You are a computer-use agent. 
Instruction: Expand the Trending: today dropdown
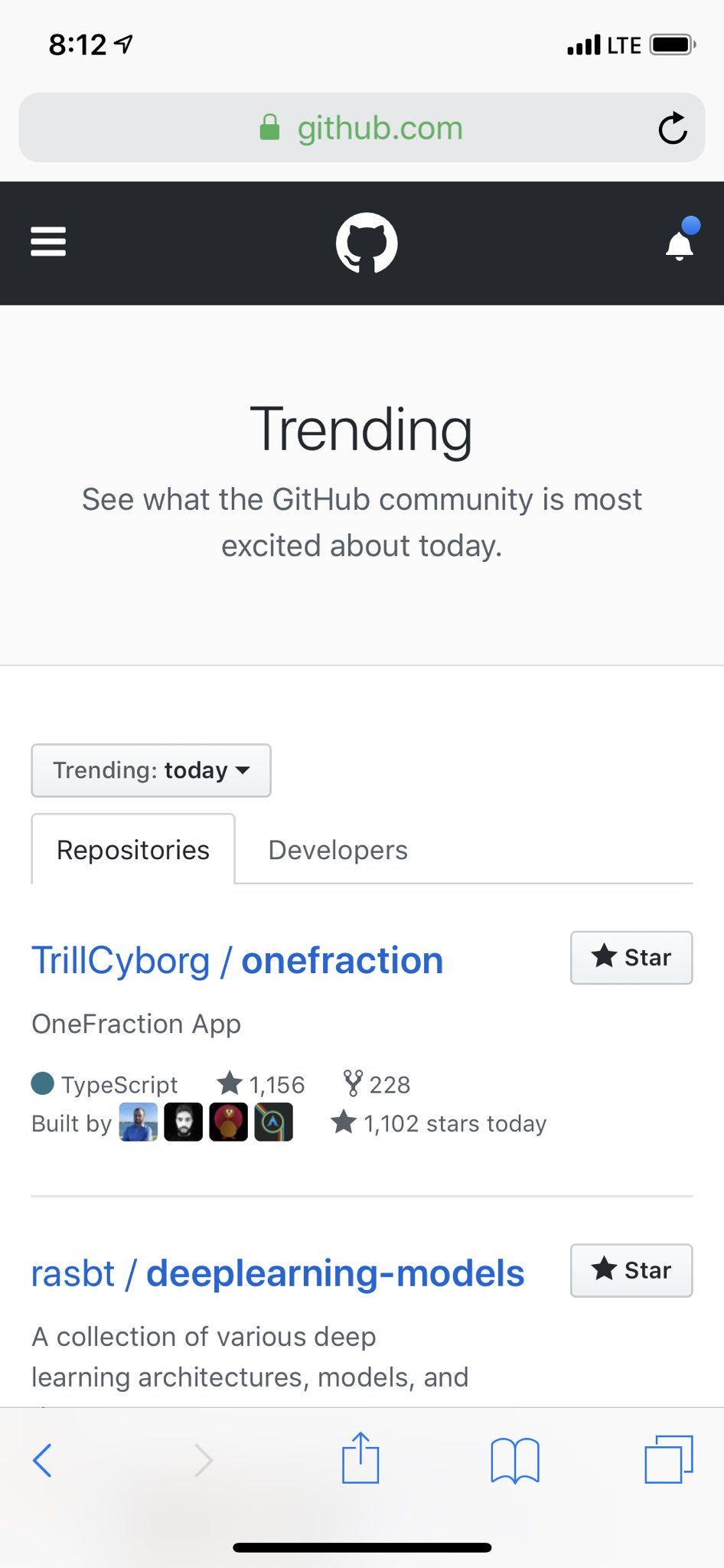tap(151, 770)
